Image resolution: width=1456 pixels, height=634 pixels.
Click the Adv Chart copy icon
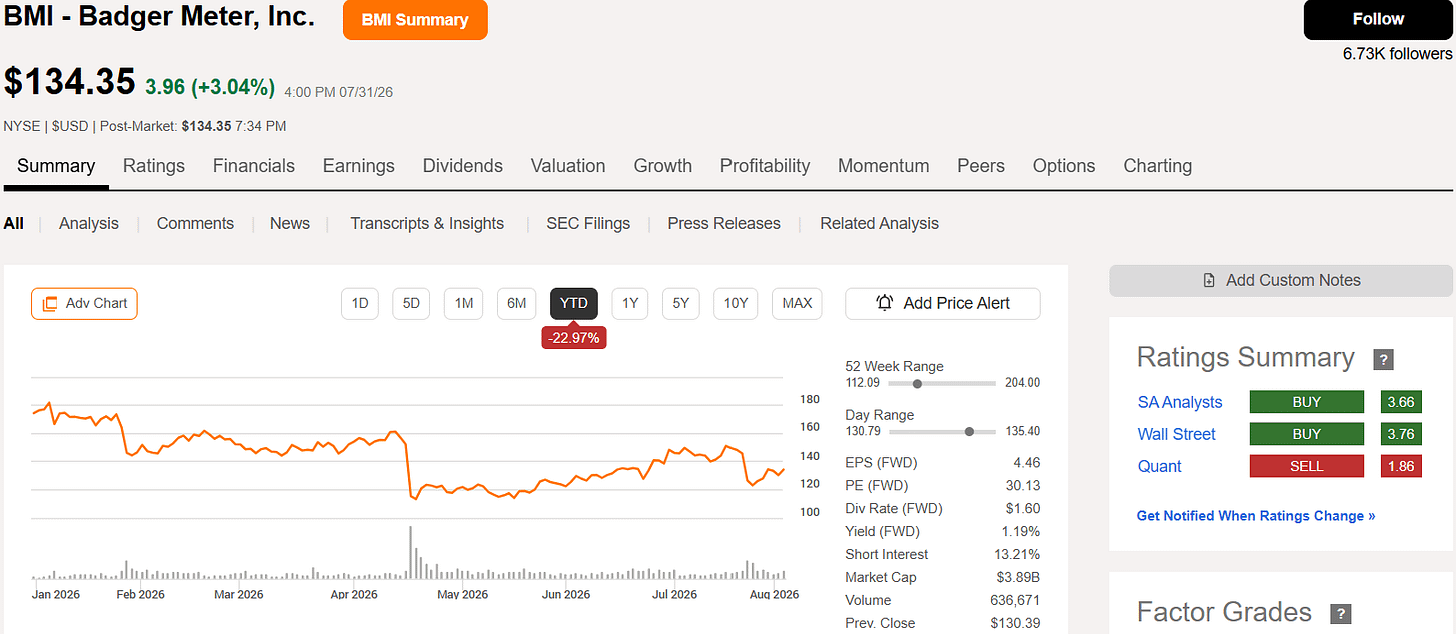point(50,303)
